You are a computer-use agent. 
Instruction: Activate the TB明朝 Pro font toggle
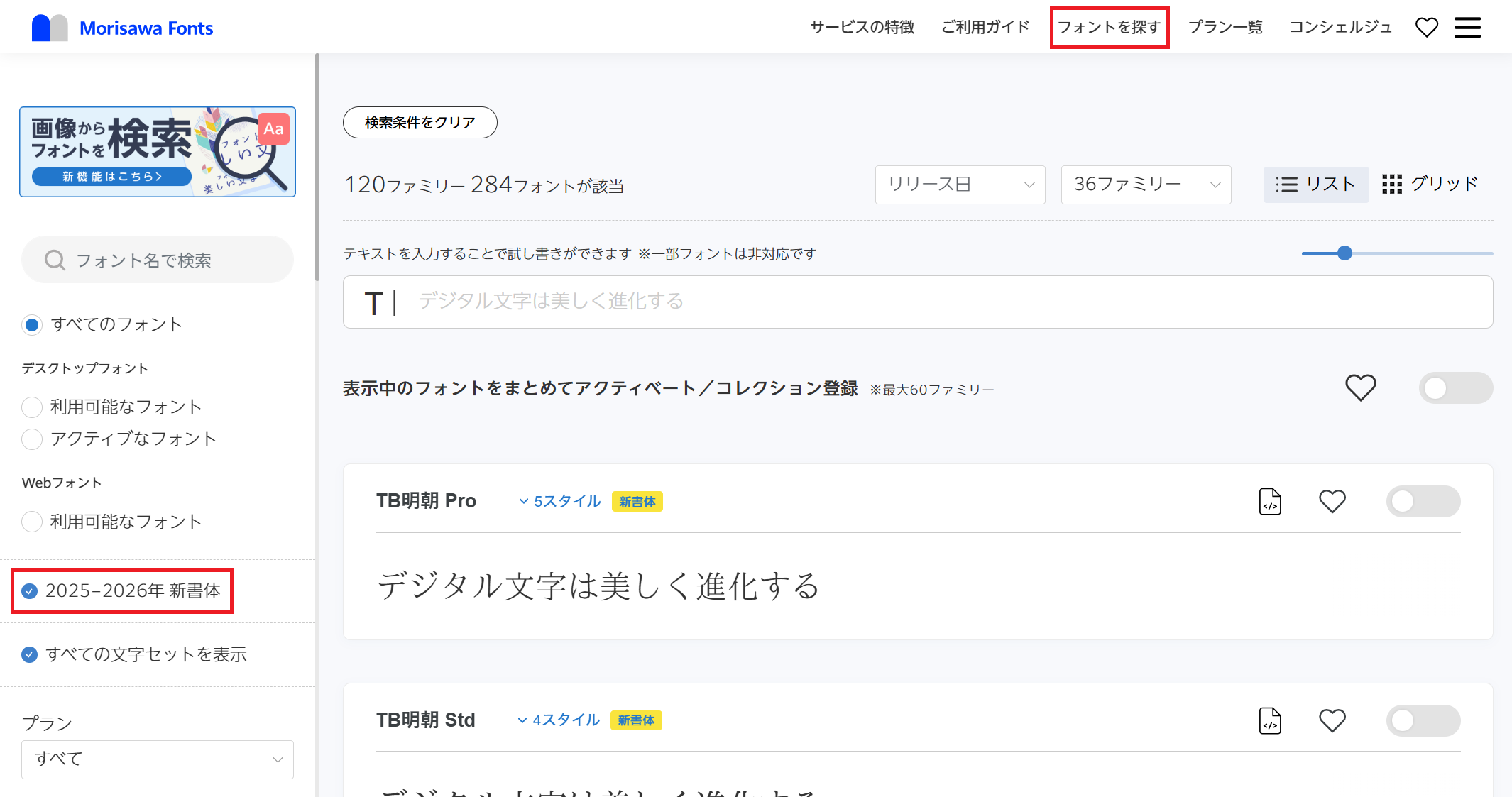[x=1423, y=501]
